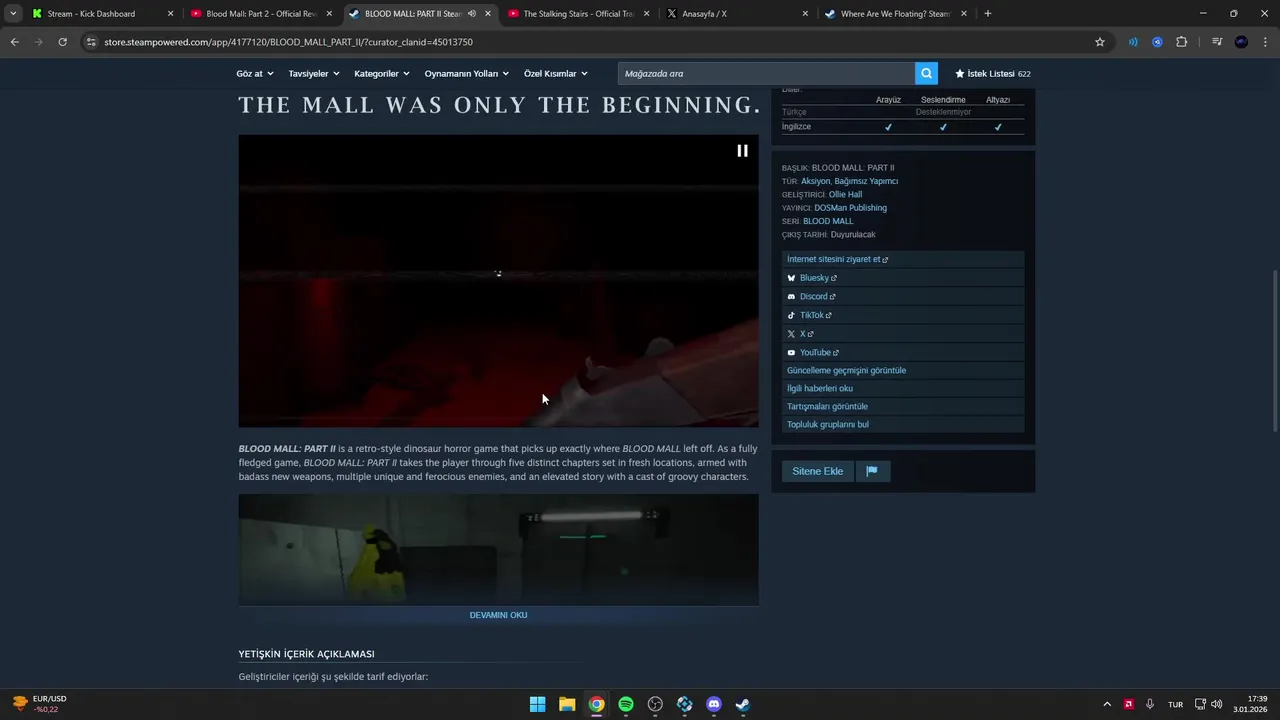
Task: Click the gameplay screenshot thumbnail below description
Action: coord(498,549)
